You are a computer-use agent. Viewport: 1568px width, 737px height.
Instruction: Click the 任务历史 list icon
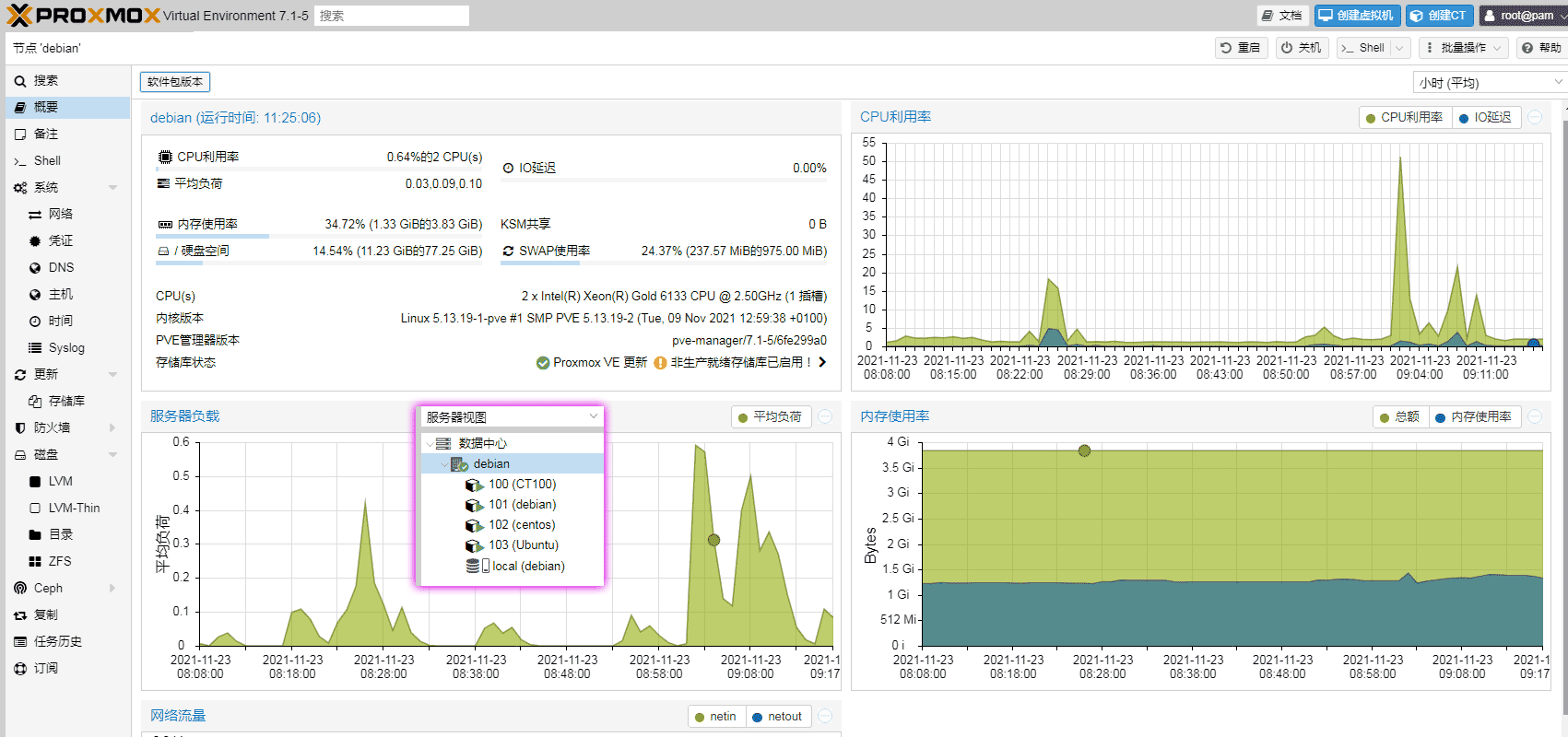pos(20,641)
